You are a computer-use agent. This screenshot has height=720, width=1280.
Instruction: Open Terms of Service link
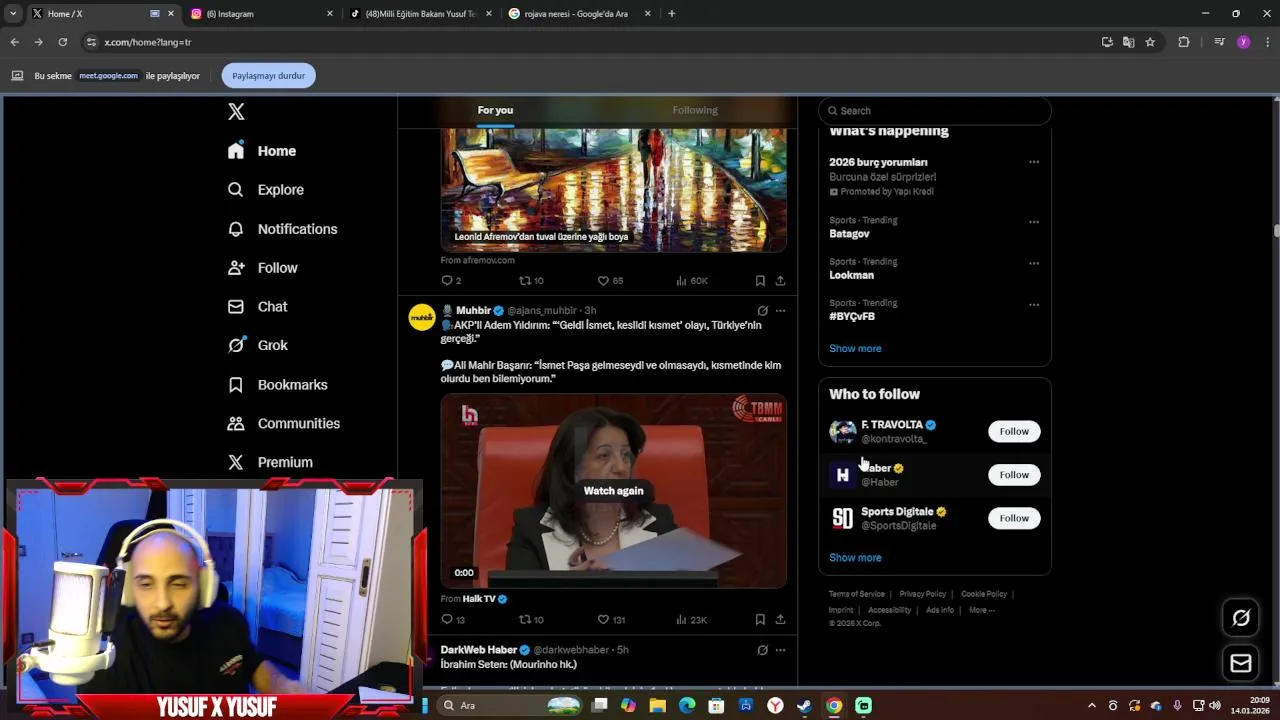point(857,594)
